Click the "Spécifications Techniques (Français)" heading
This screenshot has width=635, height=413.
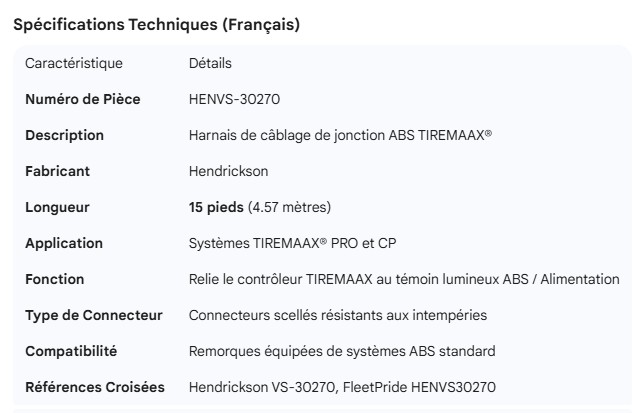click(x=156, y=25)
